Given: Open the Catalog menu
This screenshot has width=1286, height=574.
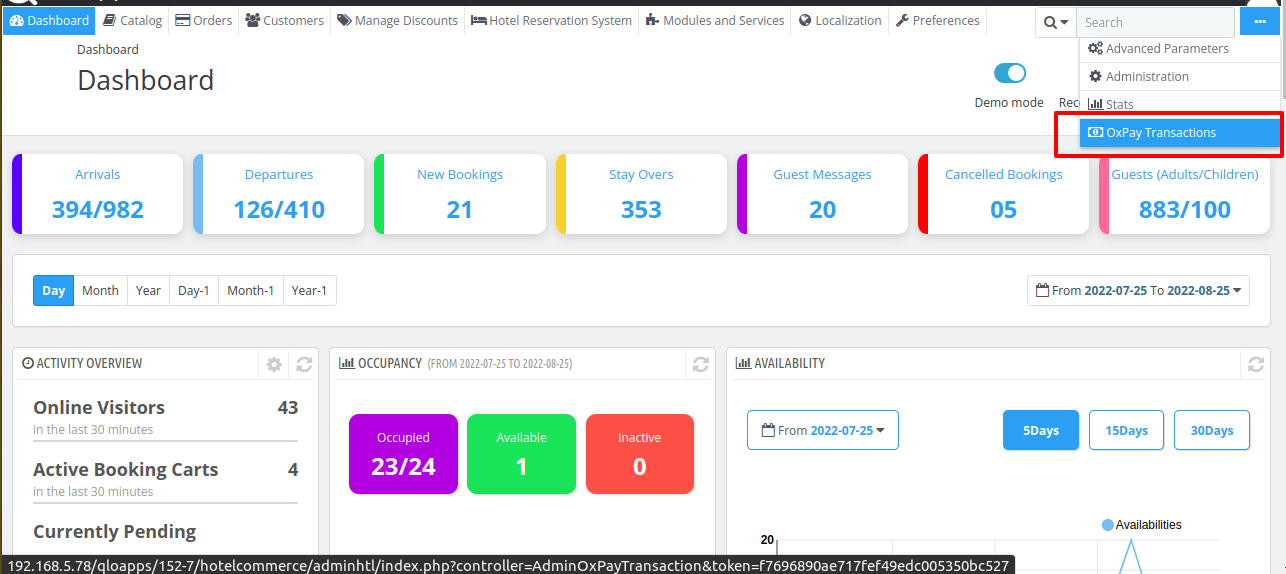Looking at the screenshot, I should click(132, 20).
